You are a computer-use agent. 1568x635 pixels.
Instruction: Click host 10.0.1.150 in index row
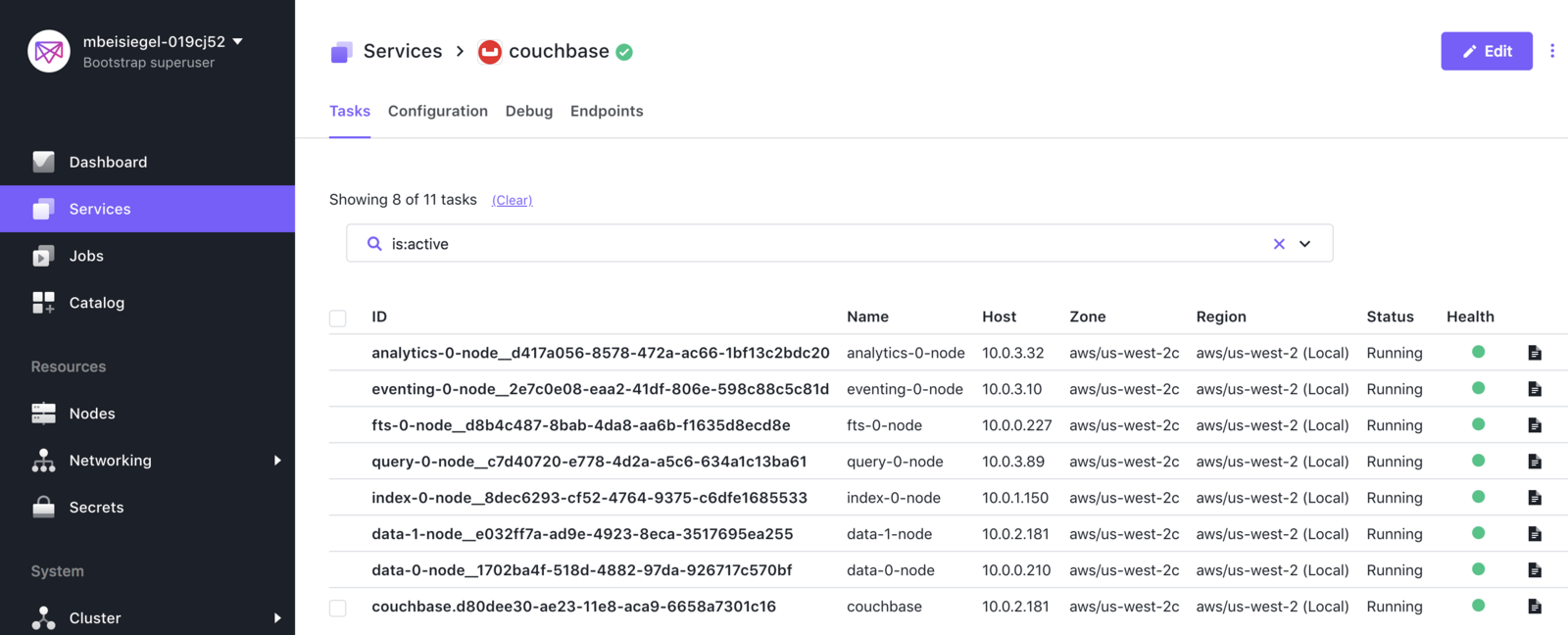pyautogui.click(x=1015, y=498)
